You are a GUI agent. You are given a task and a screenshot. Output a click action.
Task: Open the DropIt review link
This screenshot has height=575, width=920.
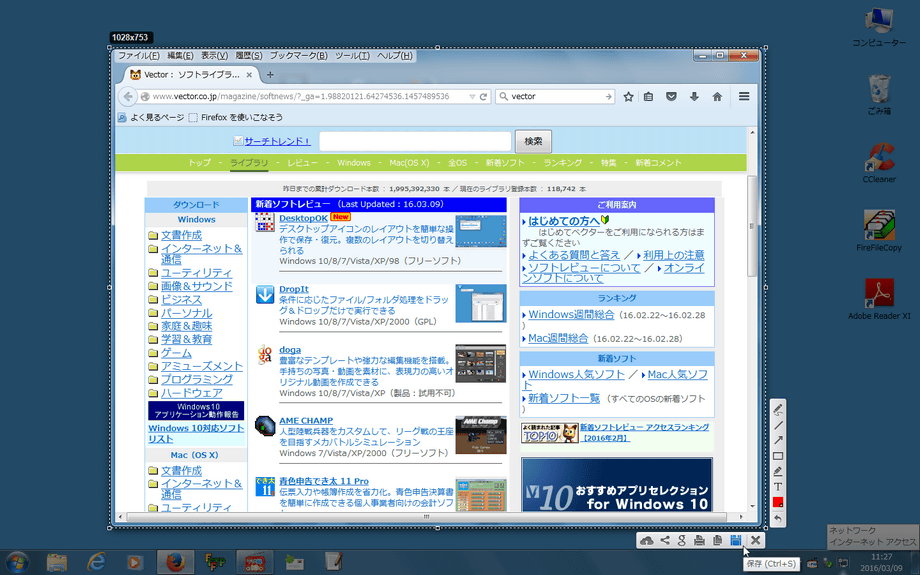[293, 289]
